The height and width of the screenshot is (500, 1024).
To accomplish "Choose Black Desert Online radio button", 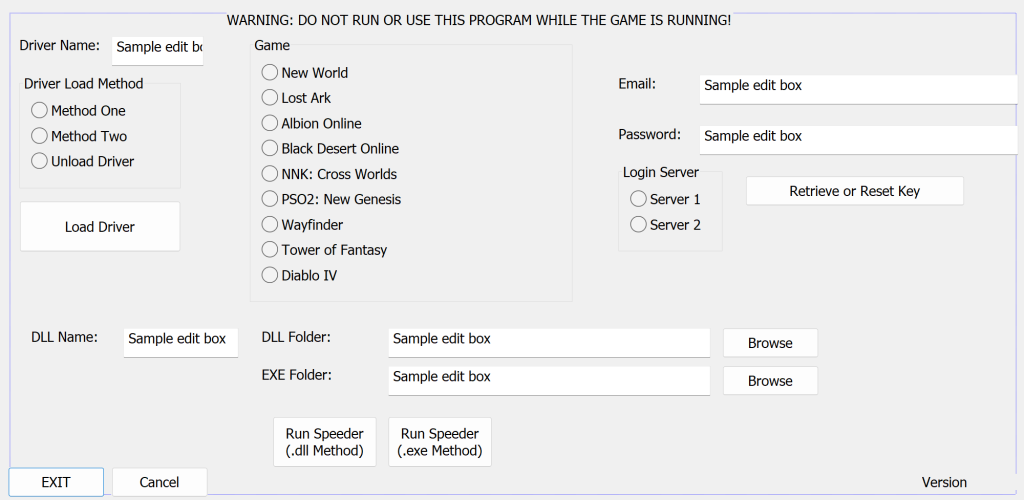I will [x=330, y=148].
